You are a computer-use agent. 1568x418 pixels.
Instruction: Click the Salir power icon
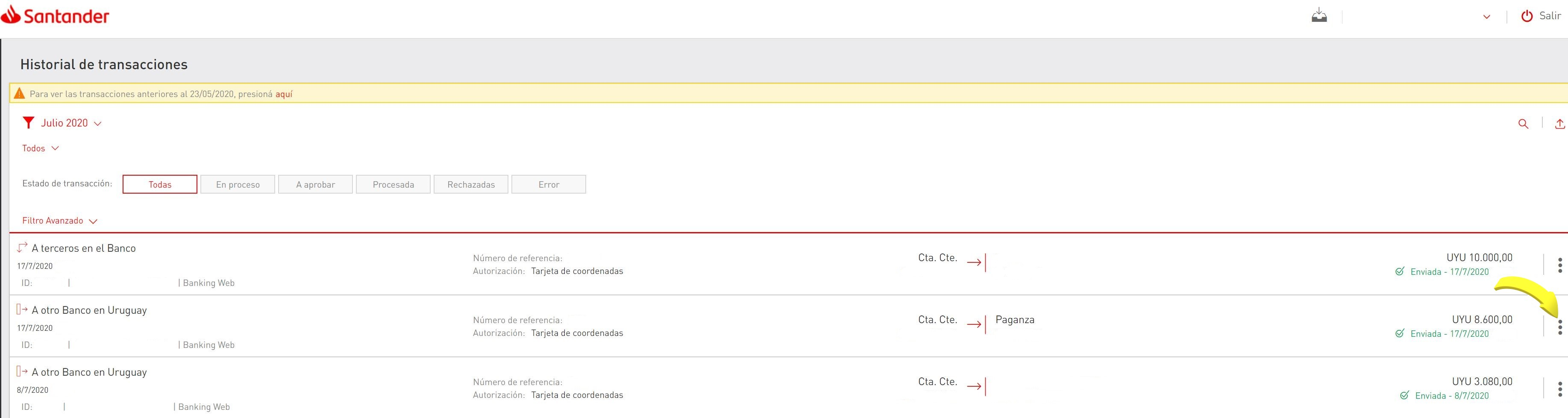point(1527,16)
